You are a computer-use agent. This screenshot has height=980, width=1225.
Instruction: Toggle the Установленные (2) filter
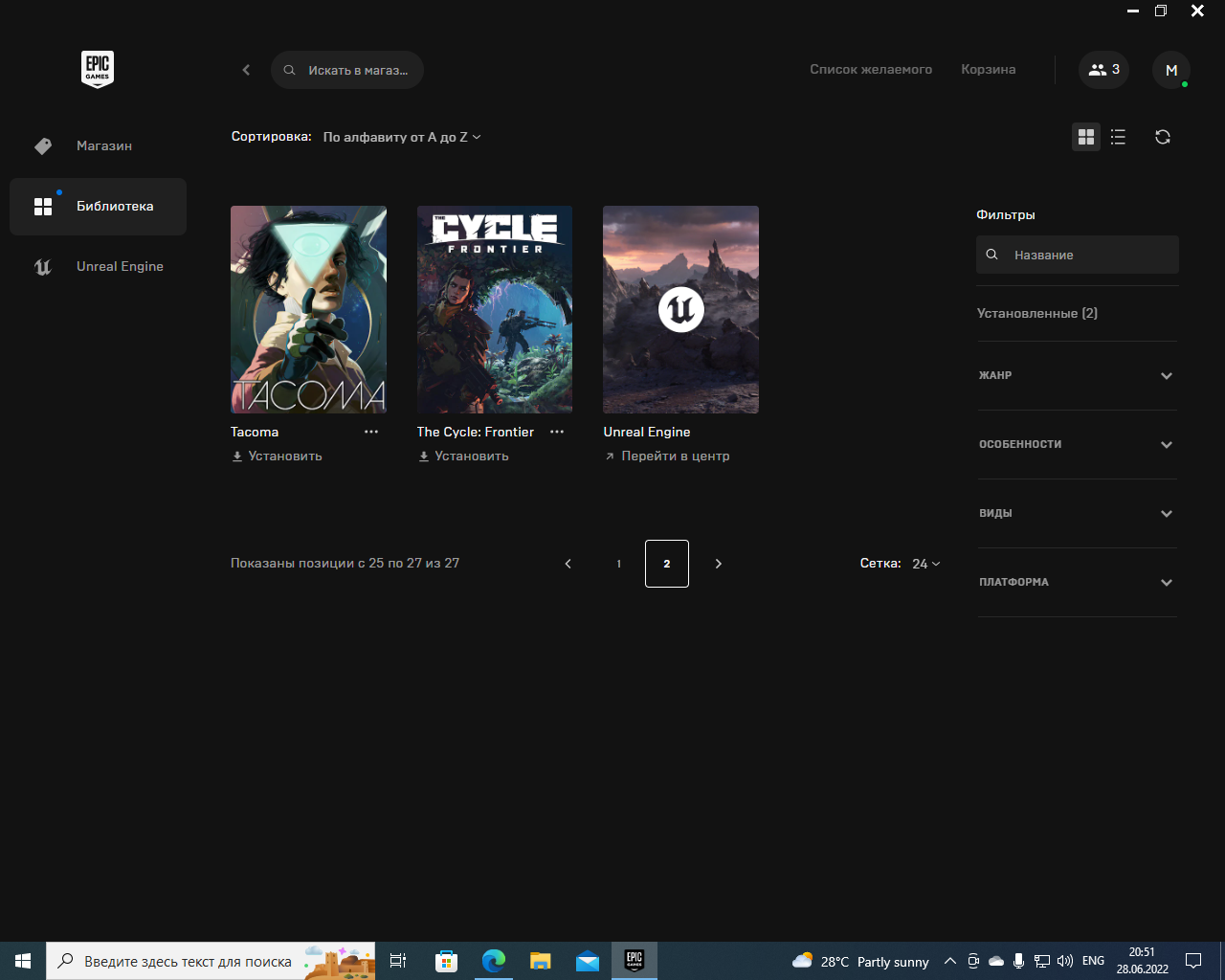1037,314
